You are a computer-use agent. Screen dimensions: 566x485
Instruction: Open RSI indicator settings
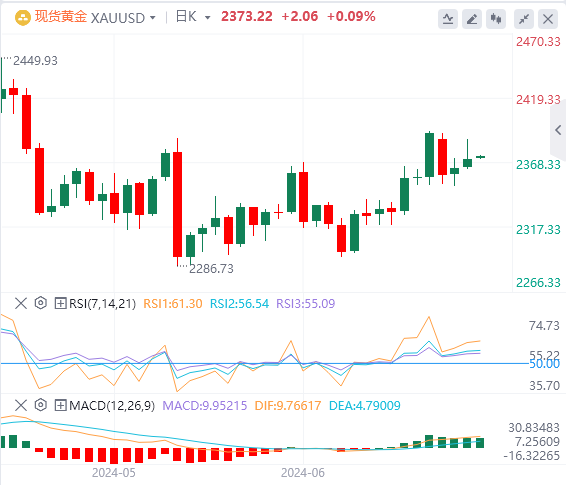click(x=40, y=303)
